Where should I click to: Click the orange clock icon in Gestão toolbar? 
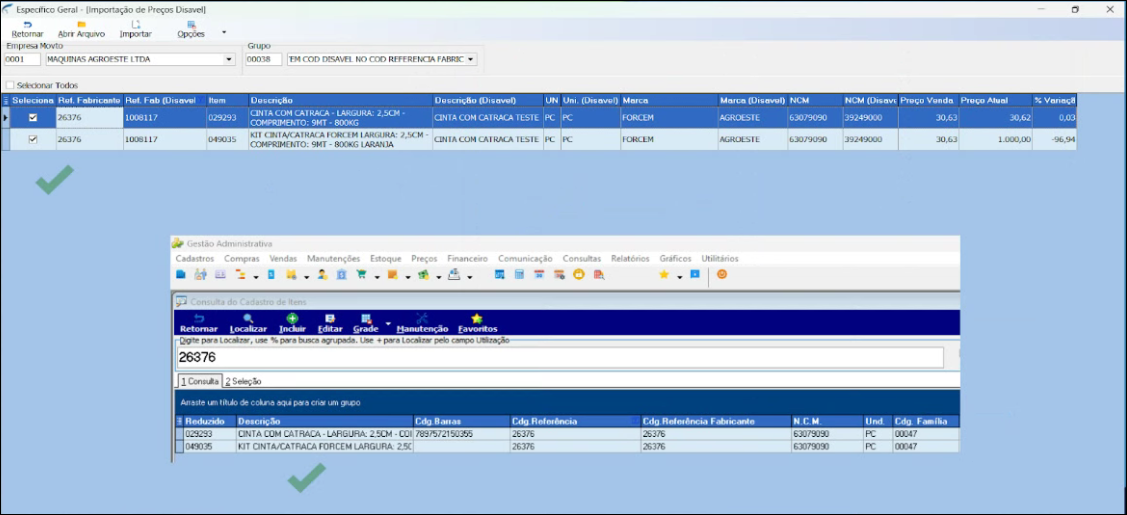579,274
